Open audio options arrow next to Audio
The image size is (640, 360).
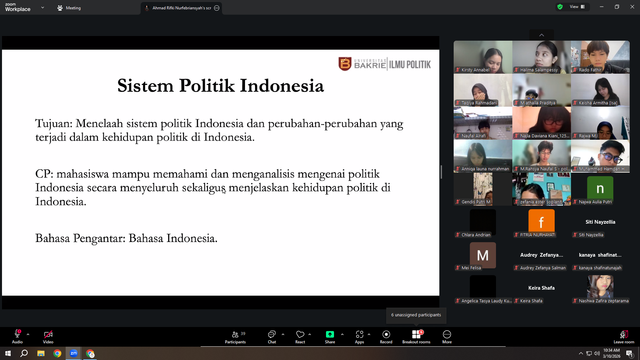pos(28,334)
